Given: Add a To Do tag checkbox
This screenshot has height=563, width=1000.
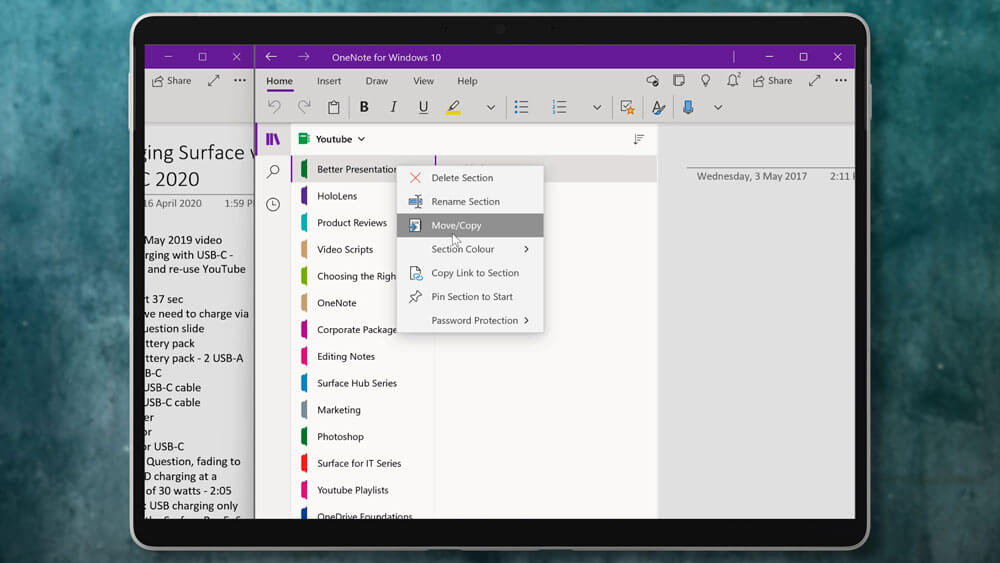Looking at the screenshot, I should [x=627, y=107].
